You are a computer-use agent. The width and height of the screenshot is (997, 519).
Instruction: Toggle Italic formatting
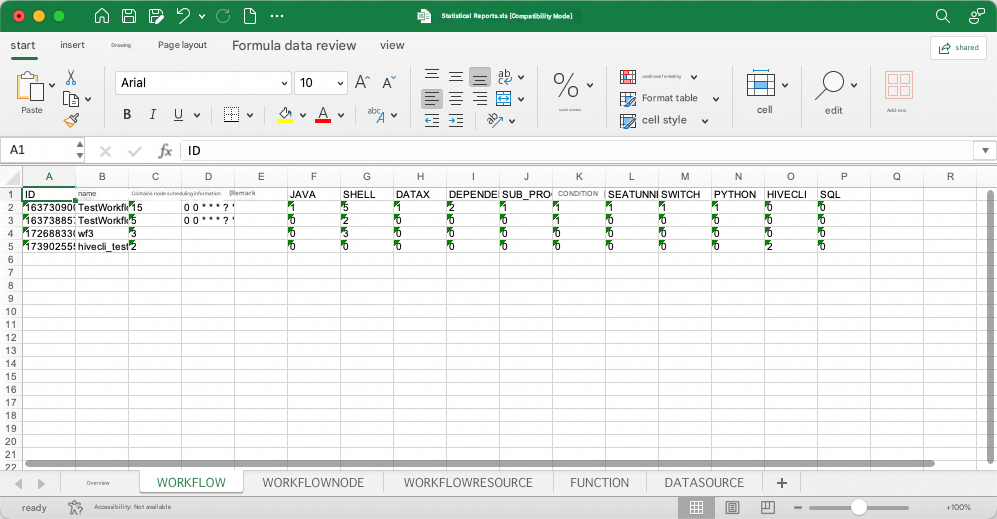pos(153,114)
